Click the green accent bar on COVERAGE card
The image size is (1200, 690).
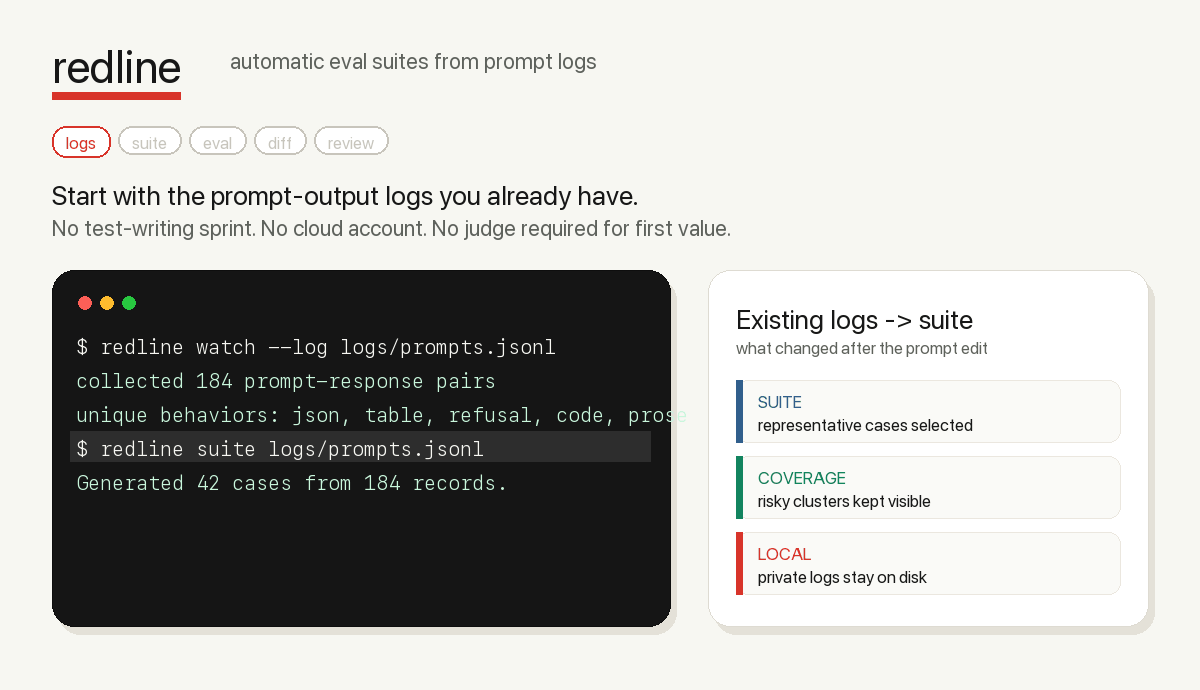[x=739, y=487]
